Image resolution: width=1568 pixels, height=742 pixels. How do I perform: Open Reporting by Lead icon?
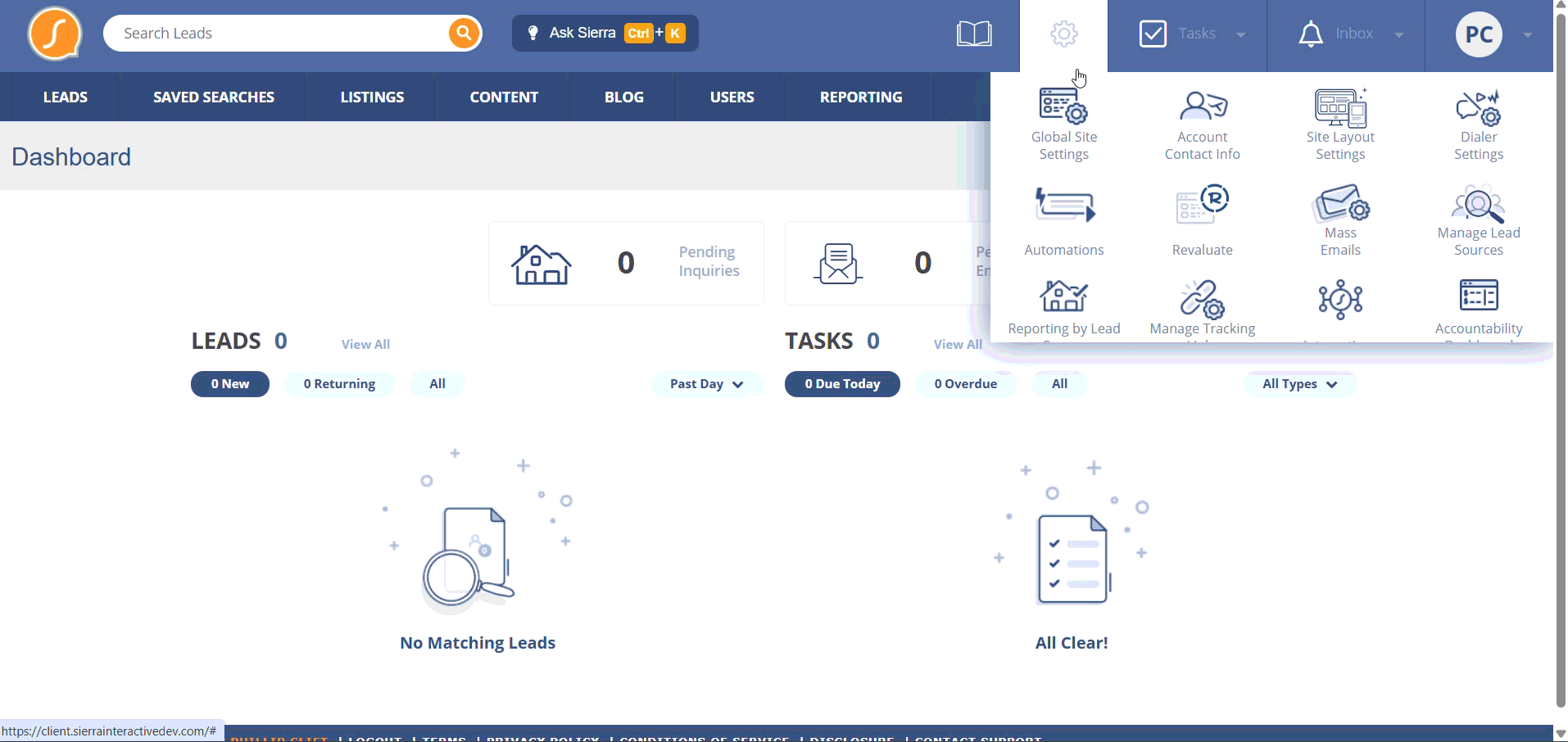click(x=1063, y=296)
